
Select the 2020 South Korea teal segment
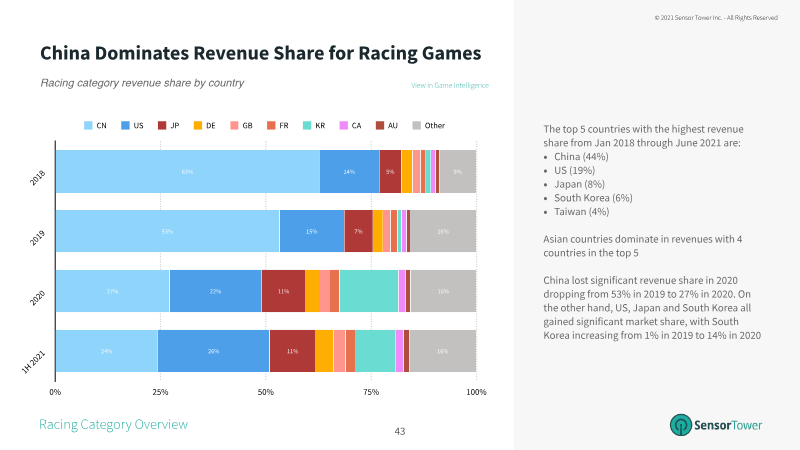click(369, 291)
